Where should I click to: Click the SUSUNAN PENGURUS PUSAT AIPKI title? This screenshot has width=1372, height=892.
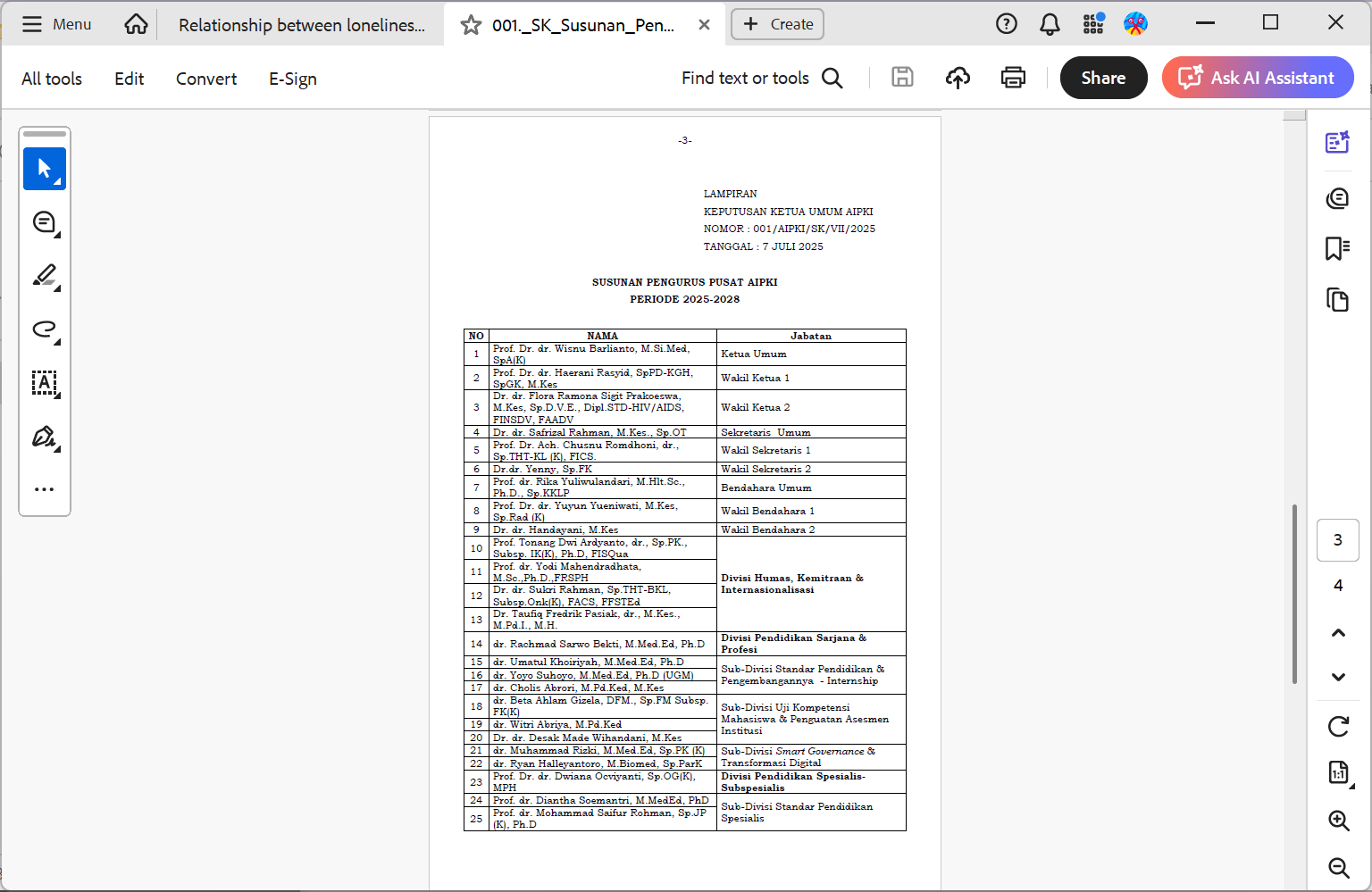[x=685, y=282]
